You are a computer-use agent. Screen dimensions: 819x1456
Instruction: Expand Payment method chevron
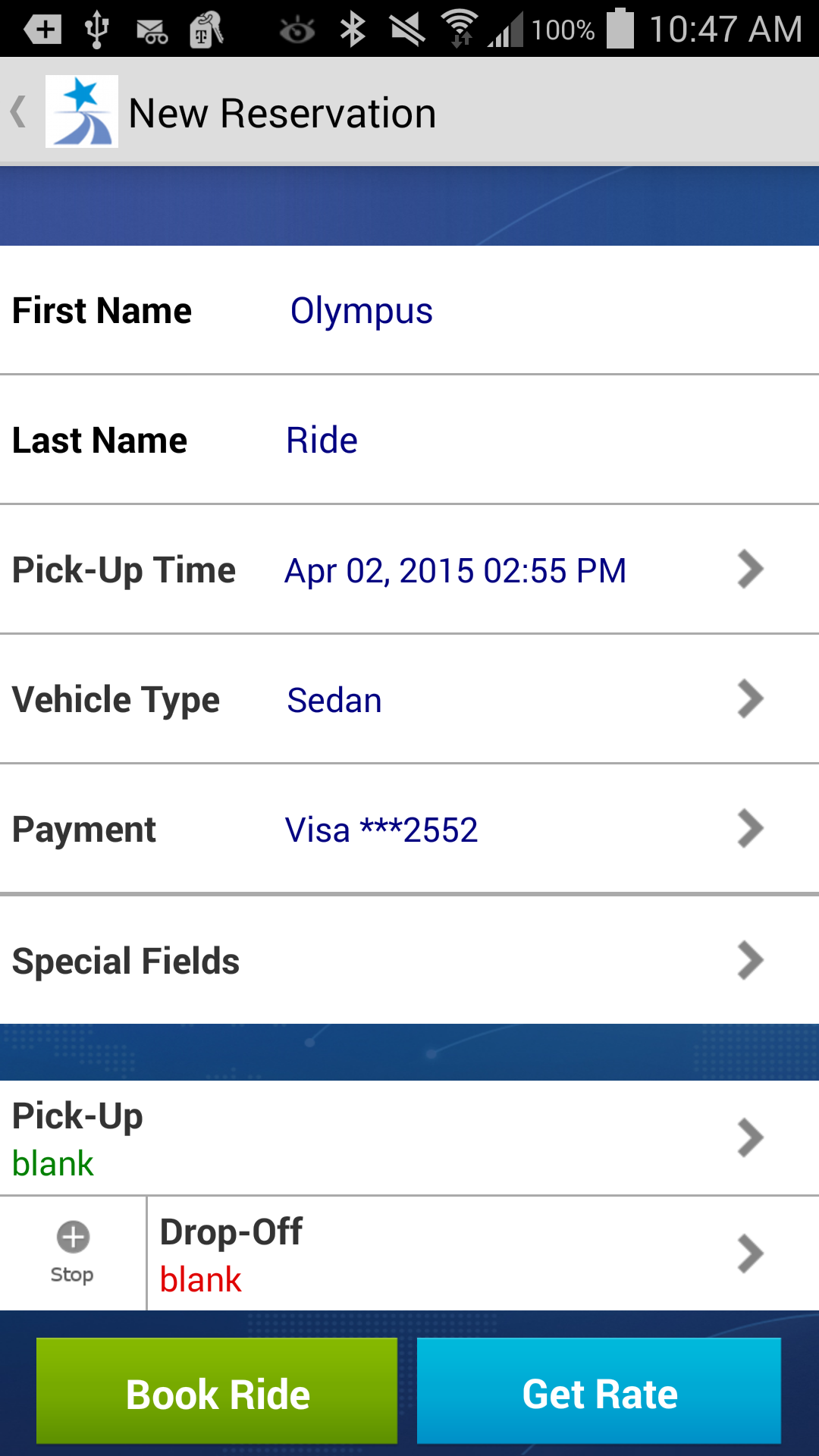point(750,828)
